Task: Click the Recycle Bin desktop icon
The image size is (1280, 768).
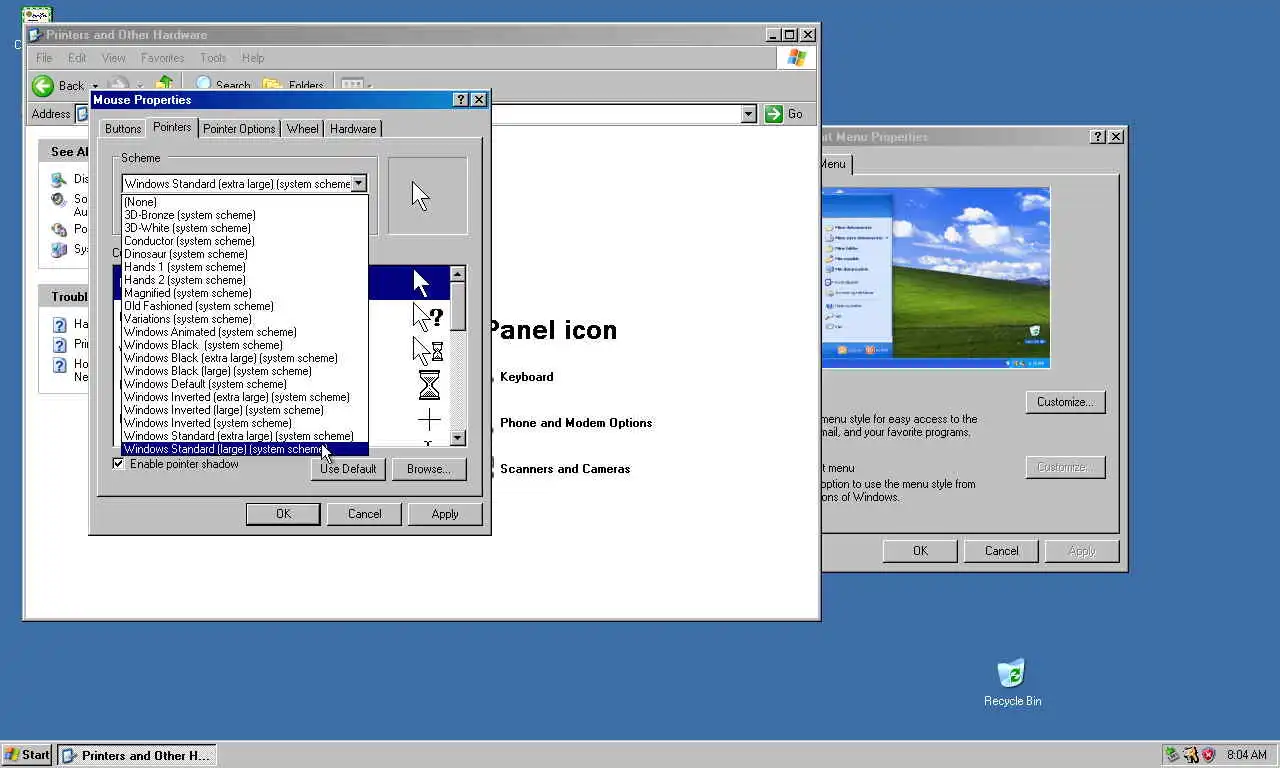Action: pyautogui.click(x=1012, y=673)
